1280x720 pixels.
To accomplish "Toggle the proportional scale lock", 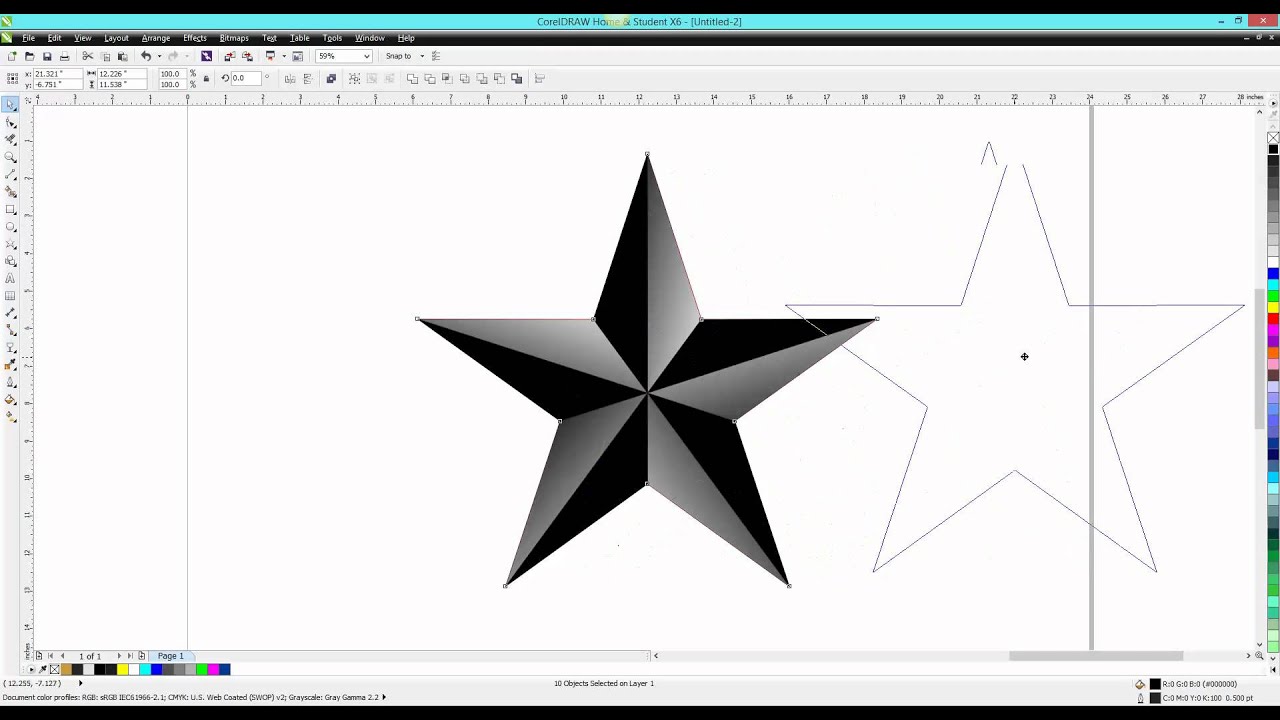I will (206, 78).
